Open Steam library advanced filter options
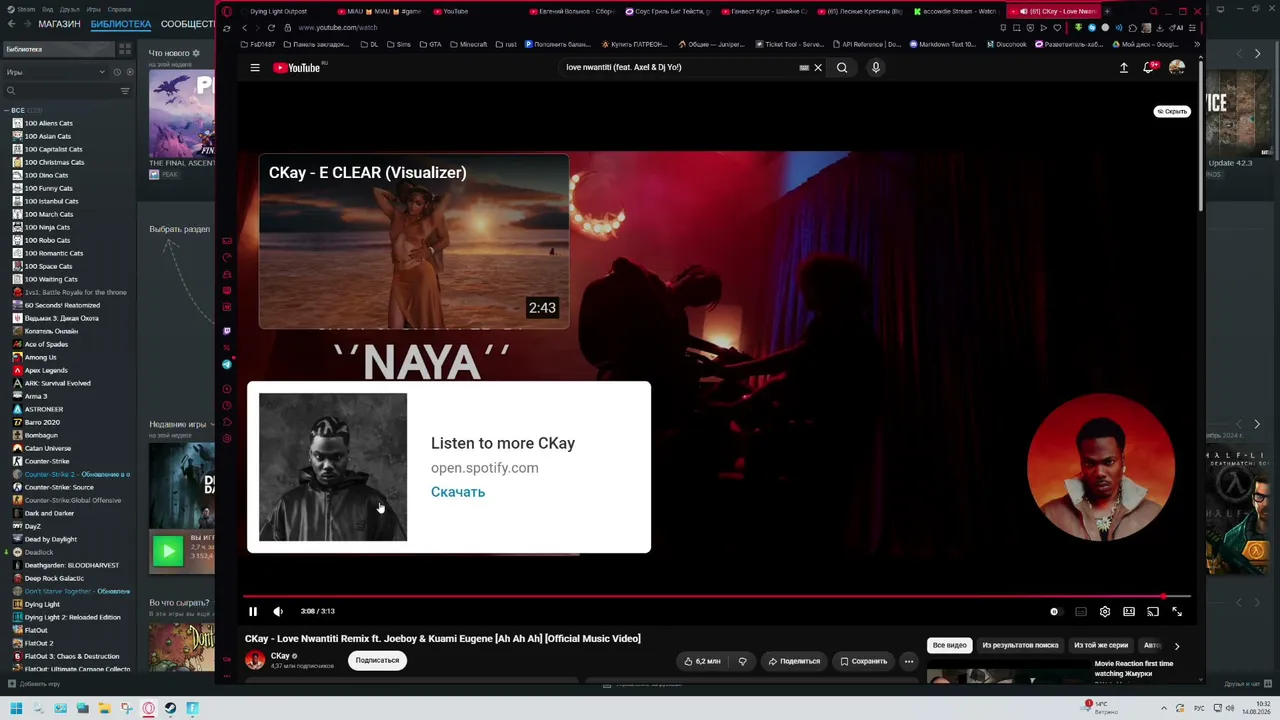The height and width of the screenshot is (720, 1280). pyautogui.click(x=125, y=91)
